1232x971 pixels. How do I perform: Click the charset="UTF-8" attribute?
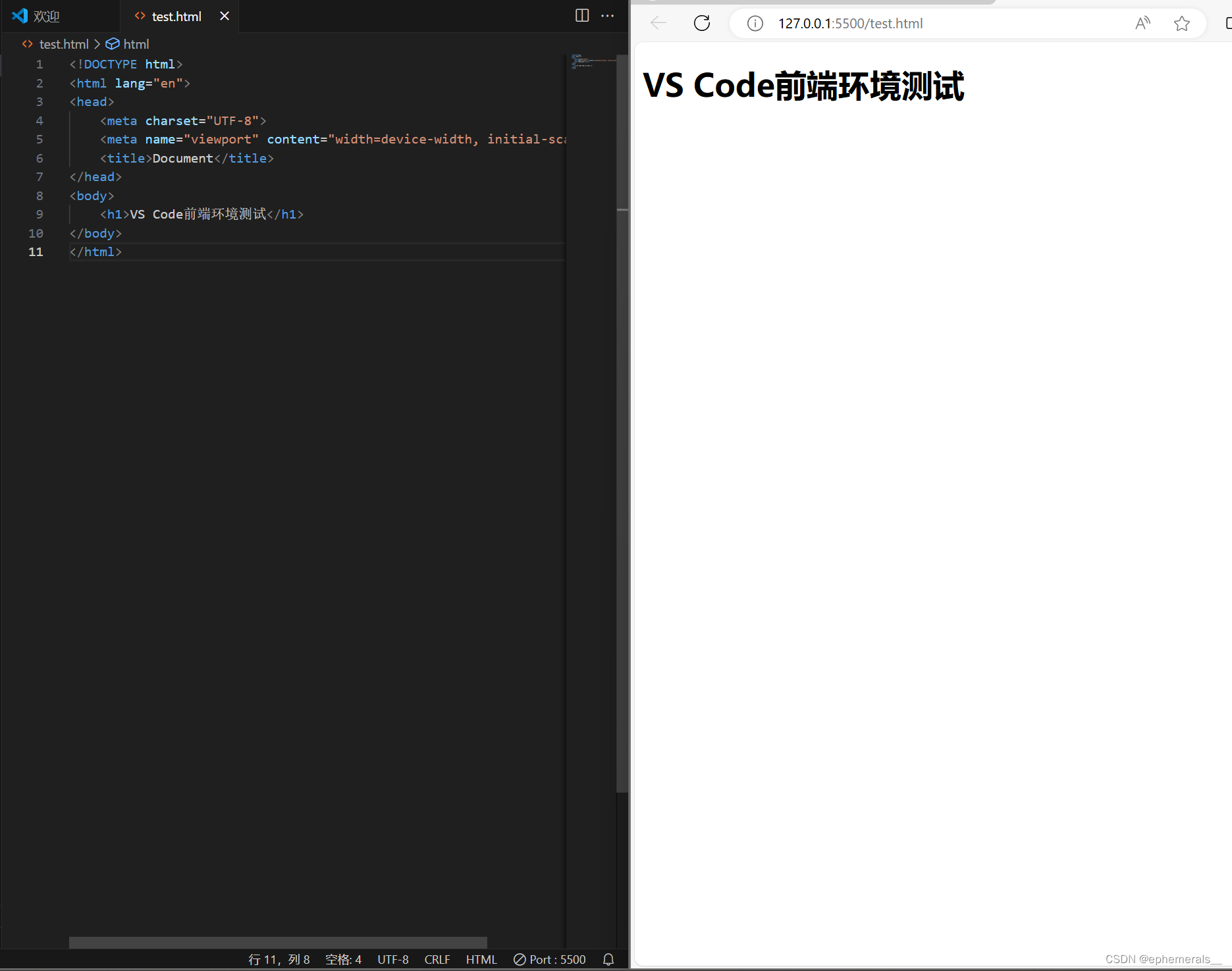pos(201,121)
